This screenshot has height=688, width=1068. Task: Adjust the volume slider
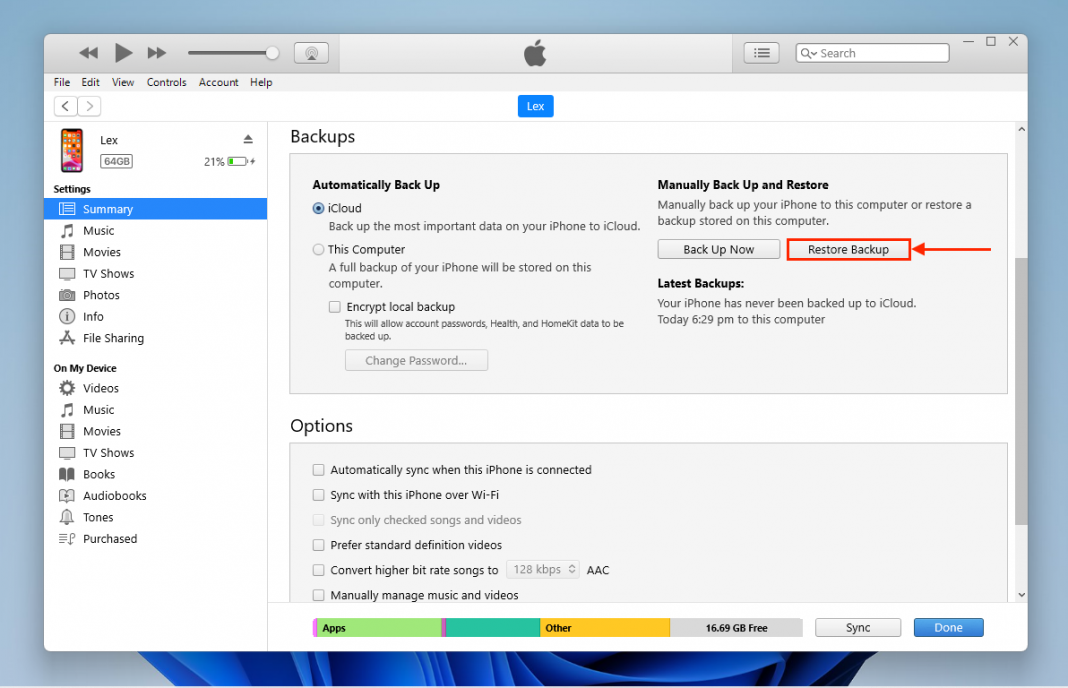tap(233, 52)
